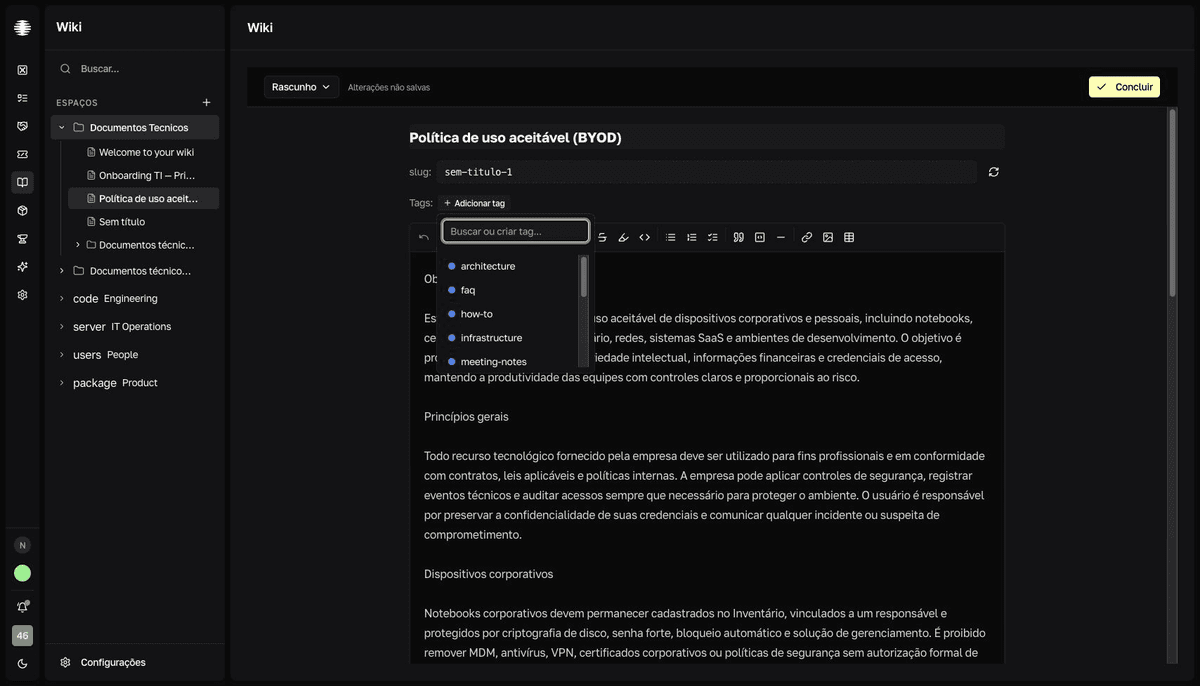Regenerate the slug with refresh icon
Image resolution: width=1200 pixels, height=686 pixels.
pos(993,172)
